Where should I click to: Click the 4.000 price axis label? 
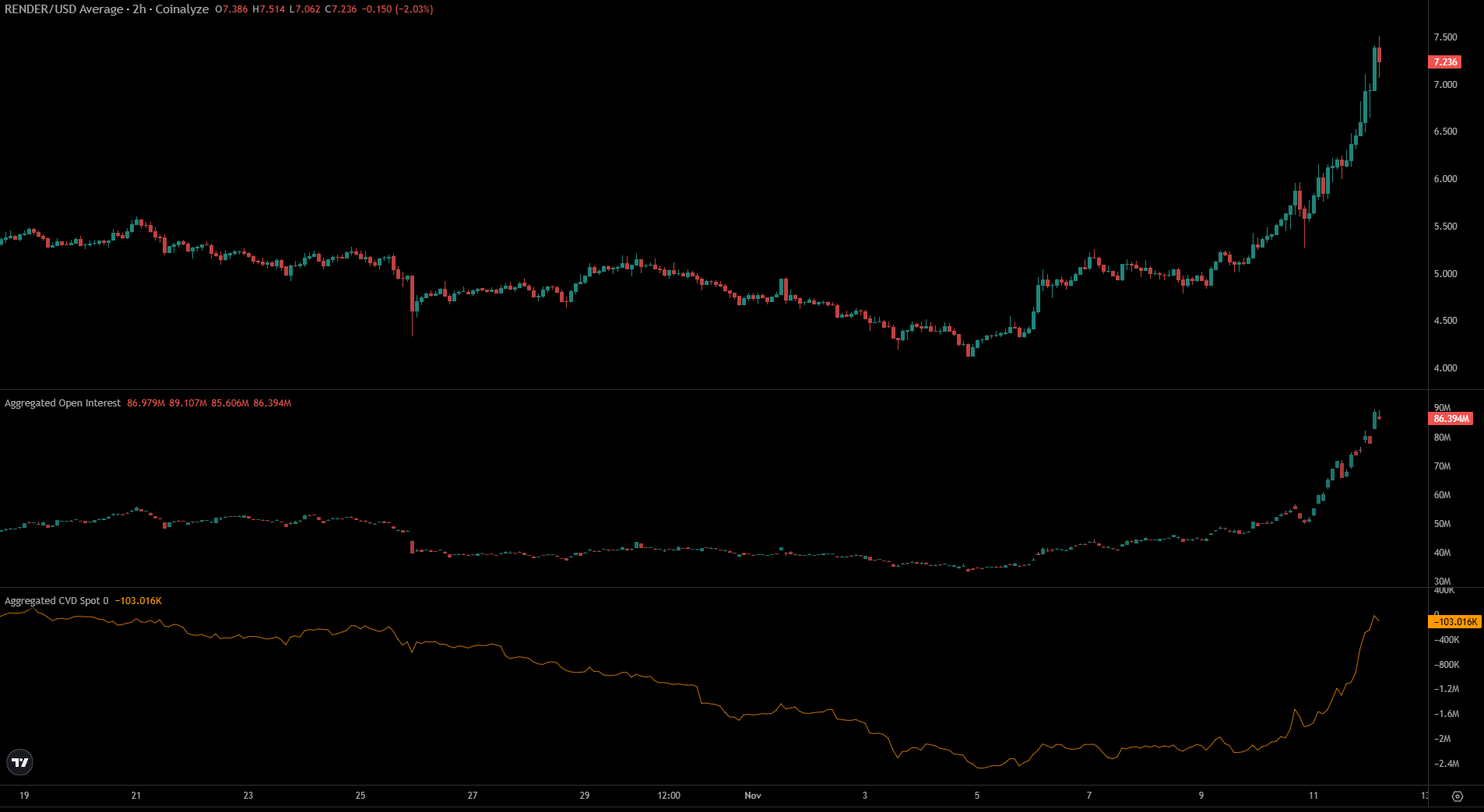coord(1445,368)
